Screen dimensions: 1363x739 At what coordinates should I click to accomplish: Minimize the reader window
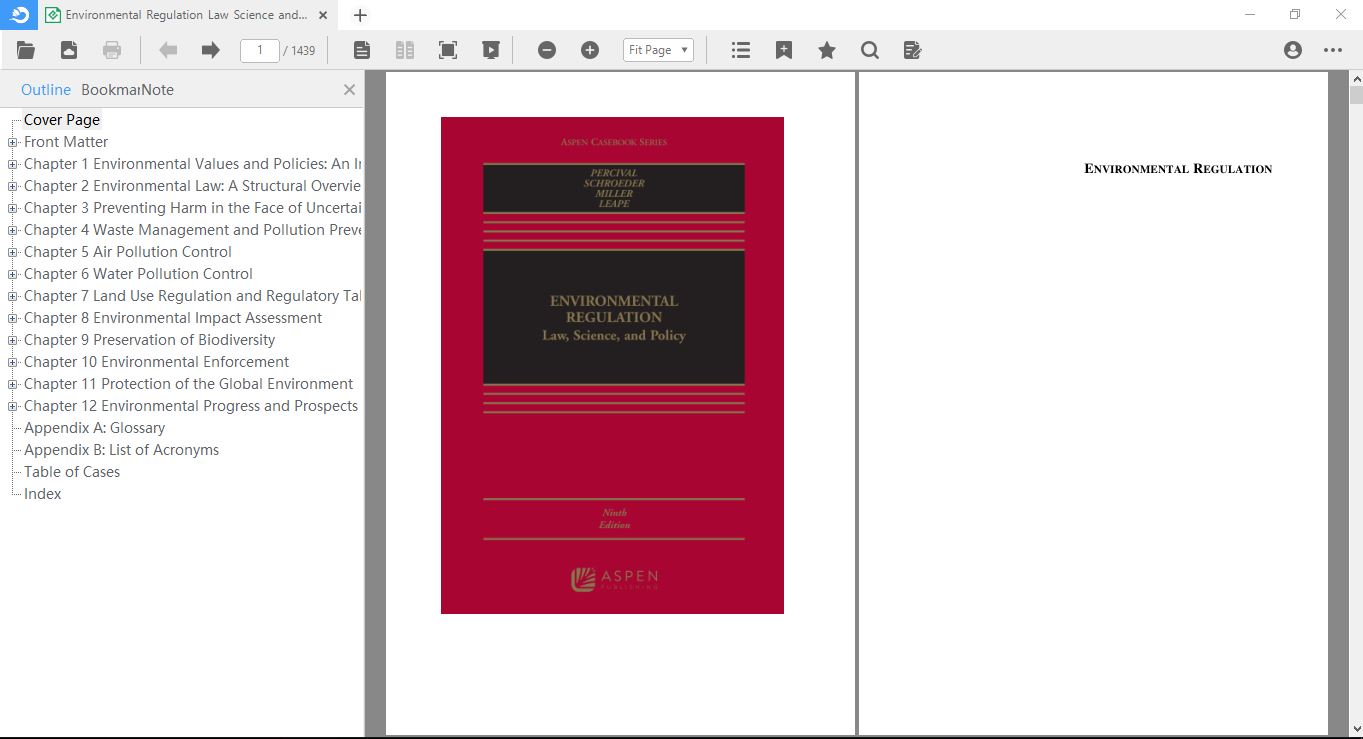click(x=1250, y=14)
